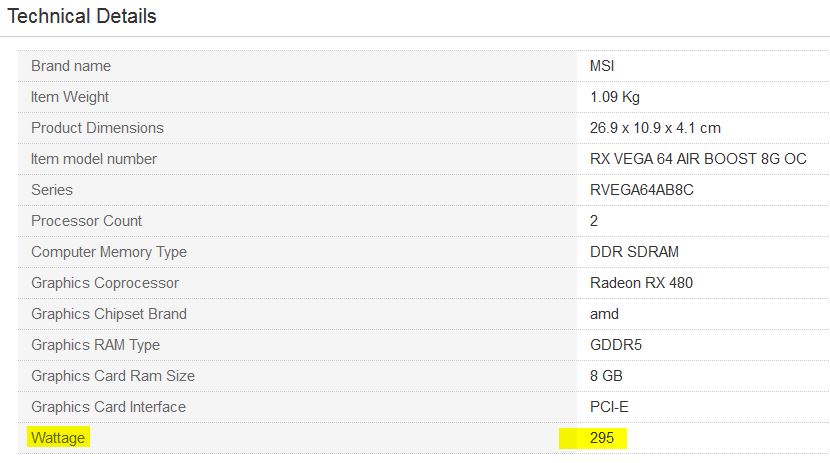This screenshot has height=463, width=830.
Task: Click the Graphics RAM Type label
Action: click(x=95, y=345)
